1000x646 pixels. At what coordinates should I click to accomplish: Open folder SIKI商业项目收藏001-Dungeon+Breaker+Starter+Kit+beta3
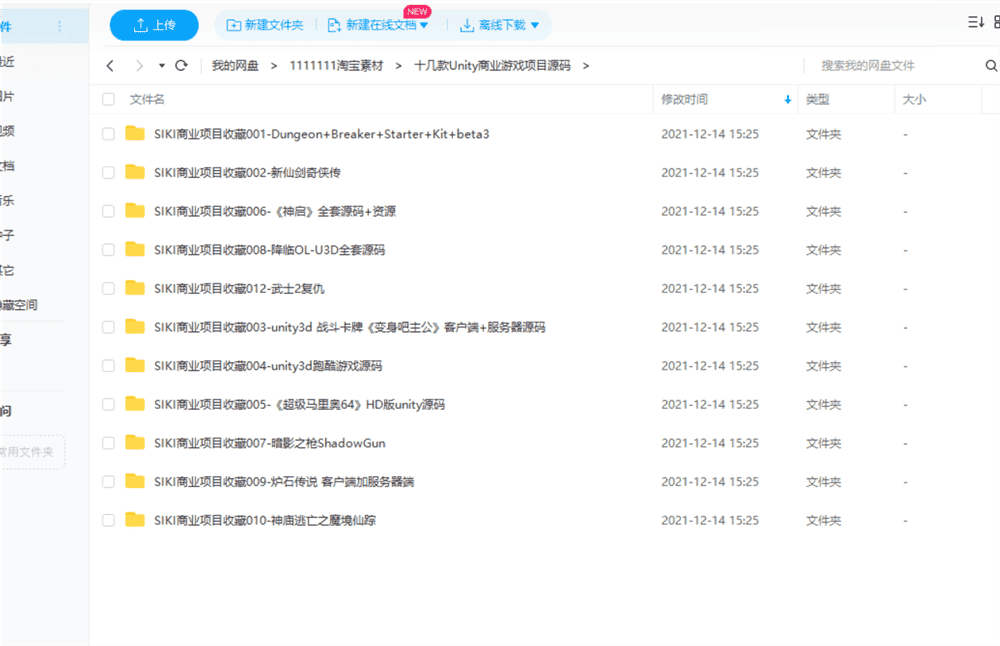click(321, 134)
